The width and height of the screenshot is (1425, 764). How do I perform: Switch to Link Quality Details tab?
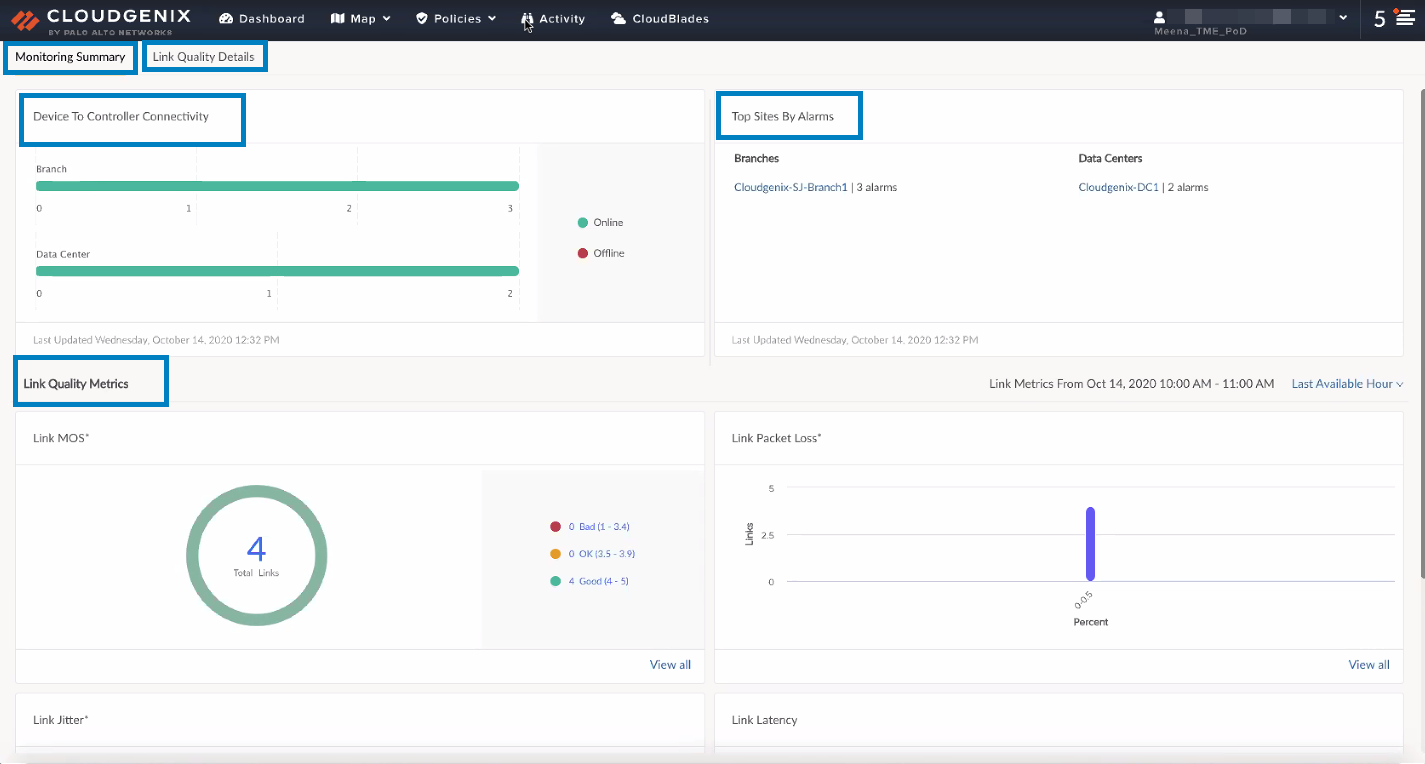[x=203, y=57]
